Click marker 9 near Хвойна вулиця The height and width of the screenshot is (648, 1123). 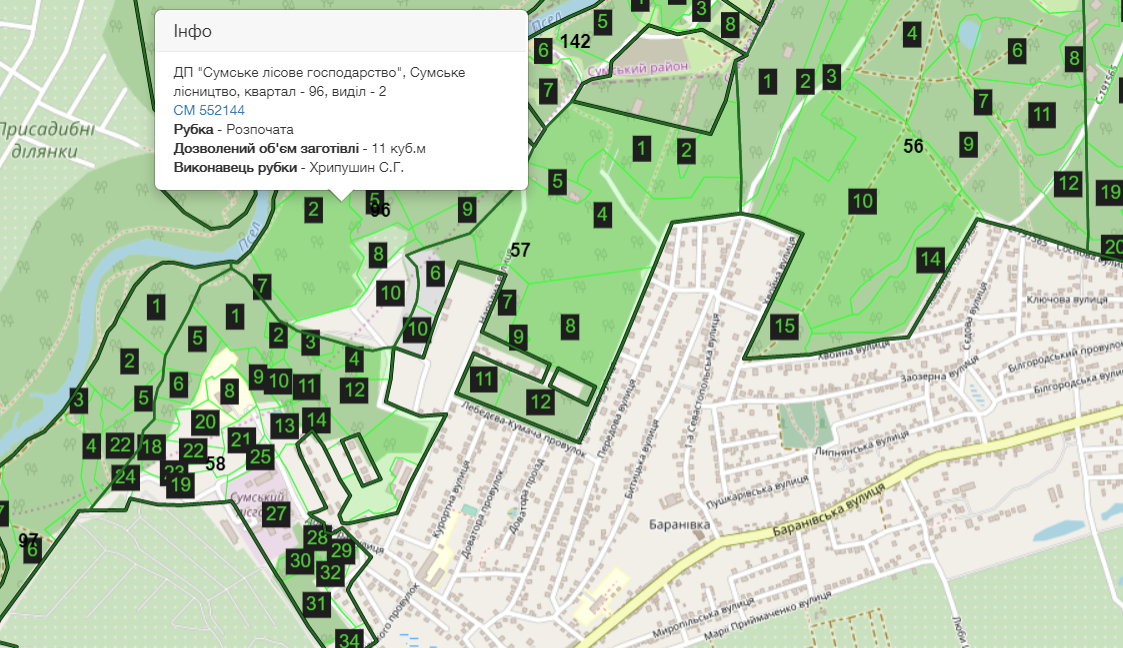(967, 143)
